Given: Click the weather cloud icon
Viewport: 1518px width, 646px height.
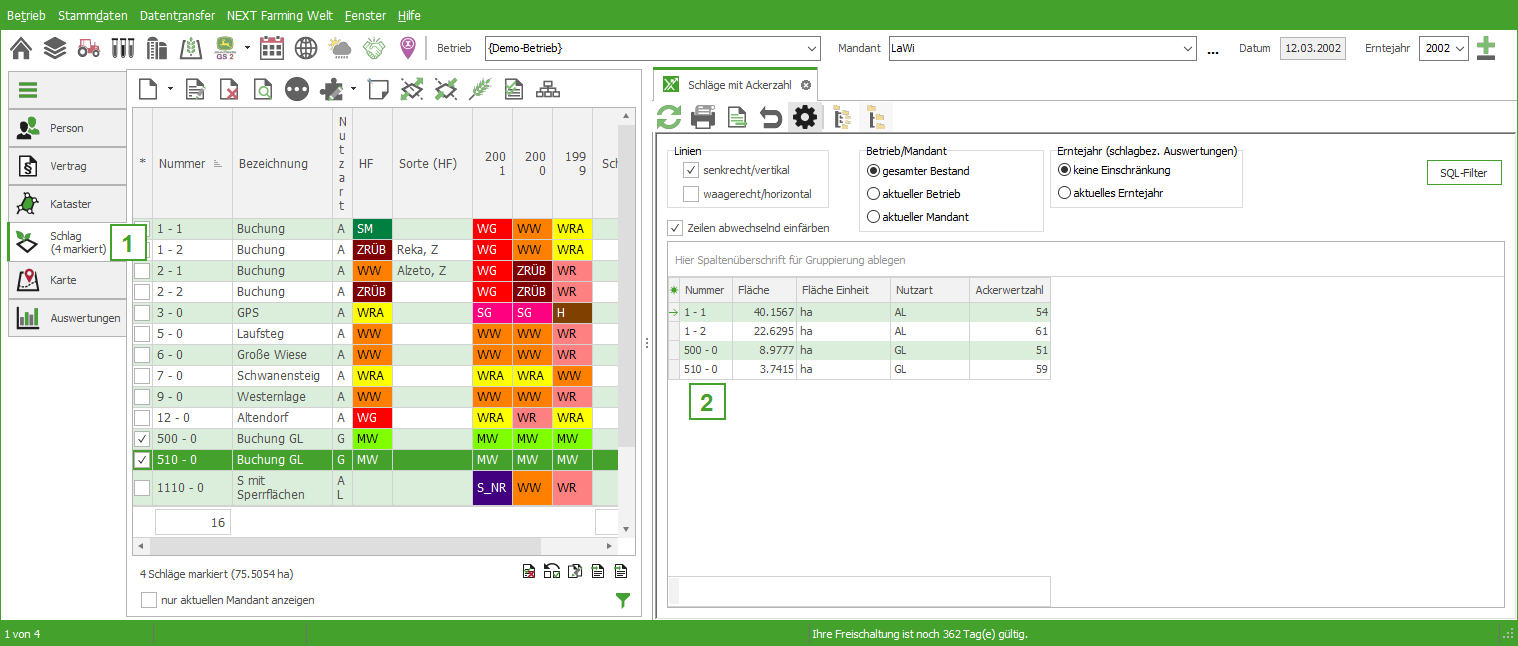Looking at the screenshot, I should 340,48.
